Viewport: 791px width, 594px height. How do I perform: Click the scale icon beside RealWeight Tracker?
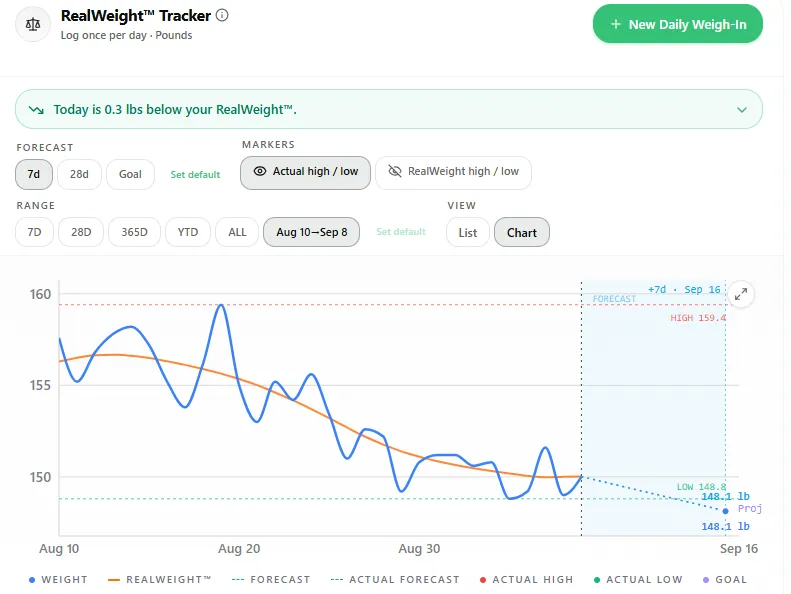click(x=33, y=24)
